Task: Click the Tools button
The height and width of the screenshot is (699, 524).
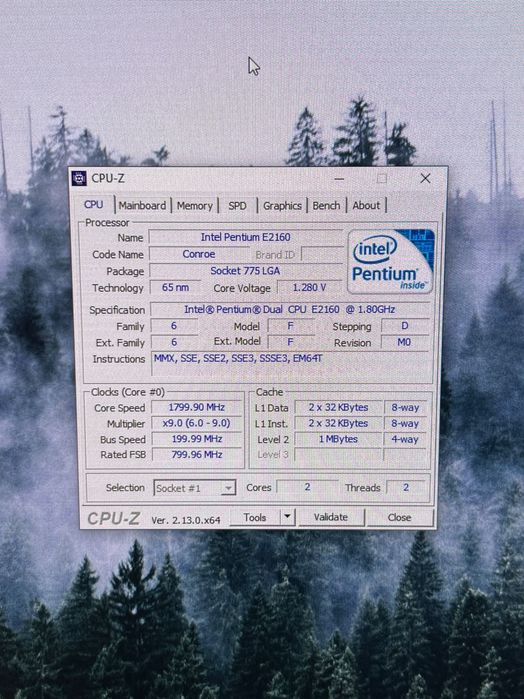Action: tap(255, 517)
